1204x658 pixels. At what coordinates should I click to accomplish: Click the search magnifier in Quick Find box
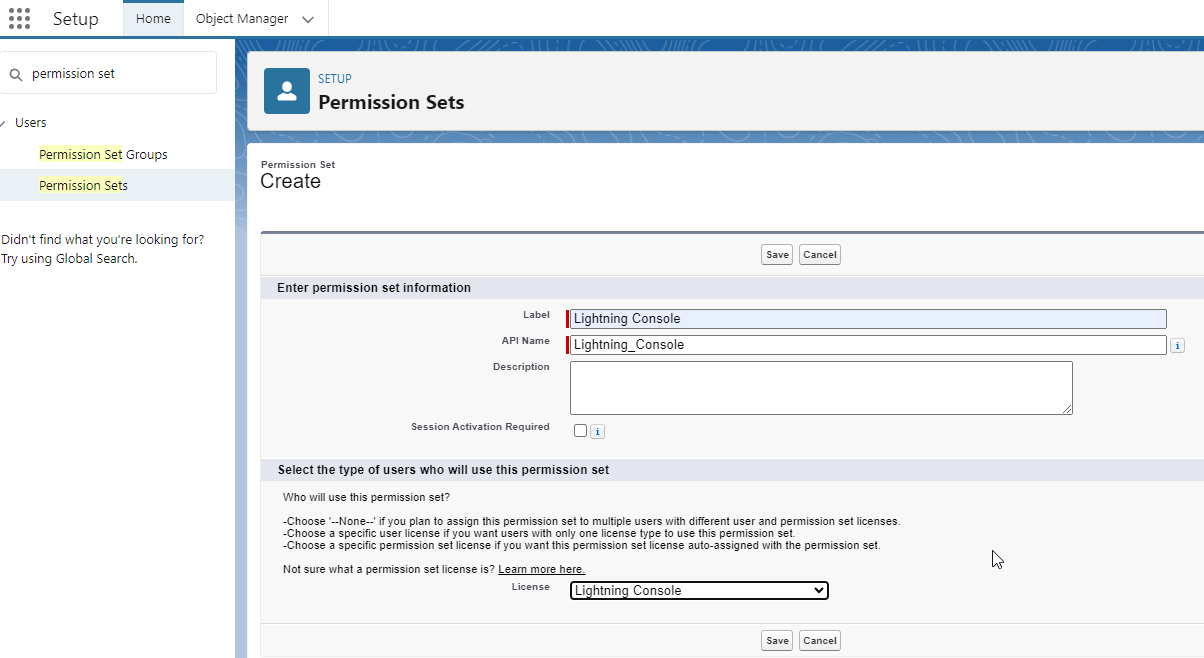tap(15, 72)
